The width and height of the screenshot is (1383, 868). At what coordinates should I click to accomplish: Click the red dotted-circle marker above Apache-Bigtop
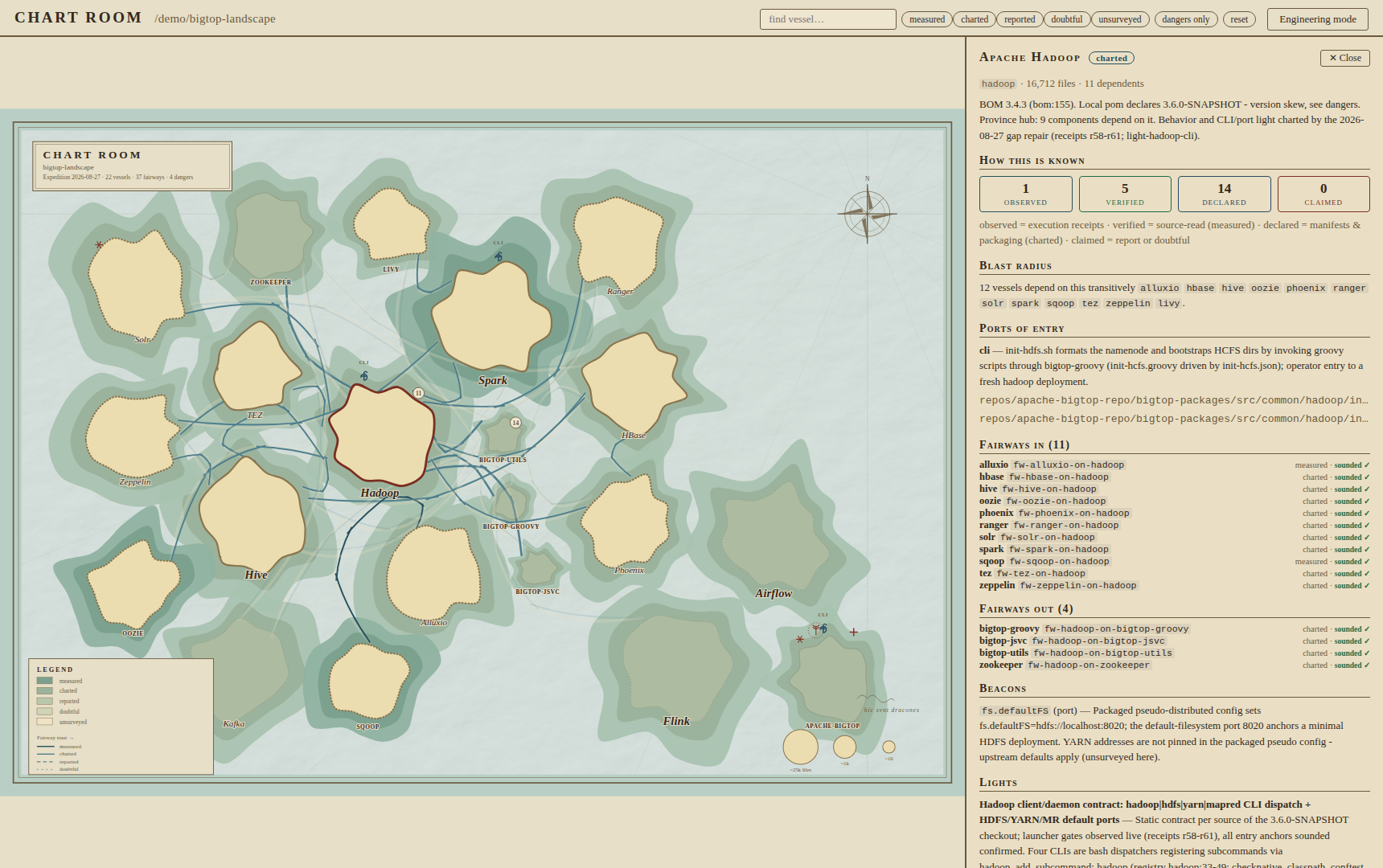pos(815,628)
